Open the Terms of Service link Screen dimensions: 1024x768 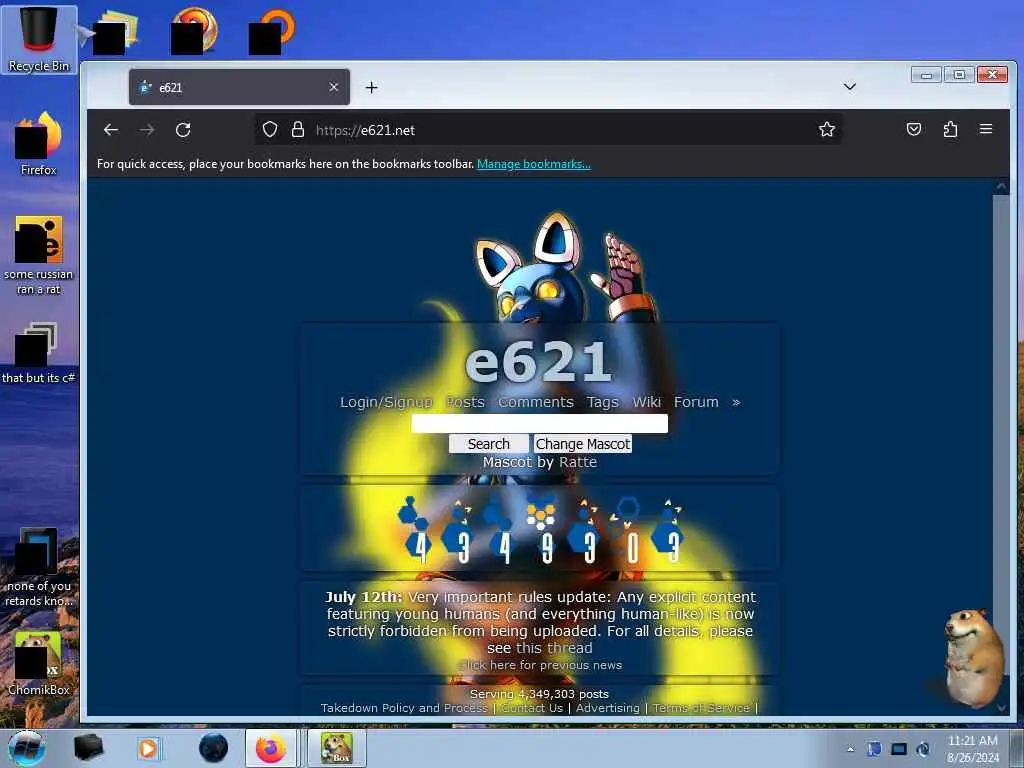pos(701,708)
